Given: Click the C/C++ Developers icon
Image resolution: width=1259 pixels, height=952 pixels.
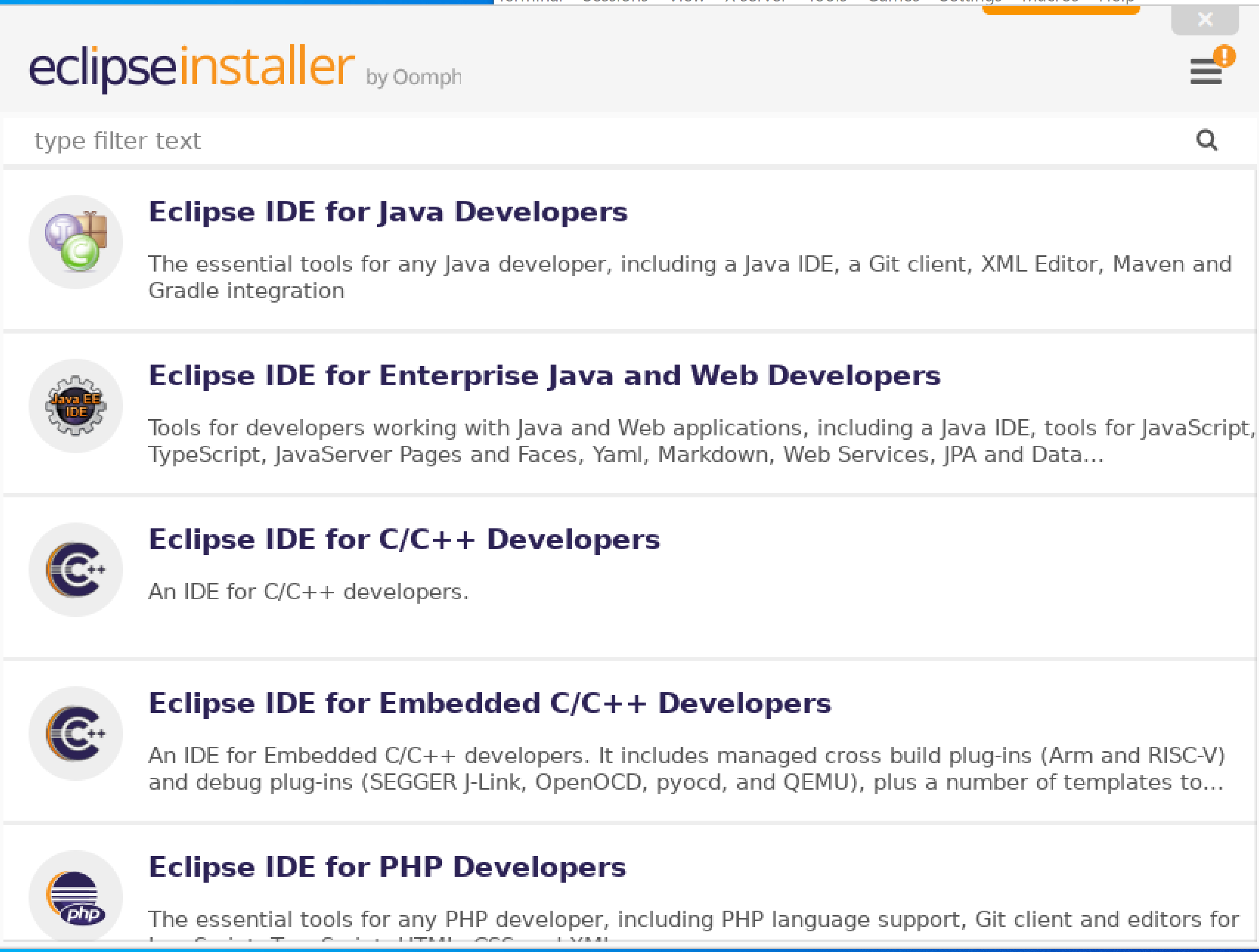Looking at the screenshot, I should pyautogui.click(x=76, y=570).
